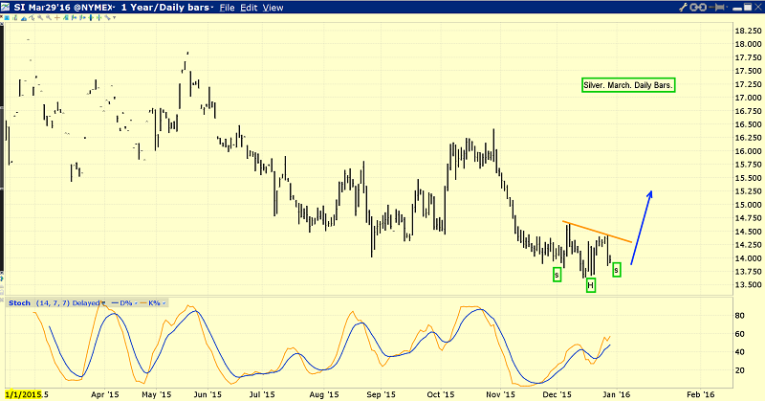Click the orange neckline trendline
765x401 pixels.
[596, 231]
